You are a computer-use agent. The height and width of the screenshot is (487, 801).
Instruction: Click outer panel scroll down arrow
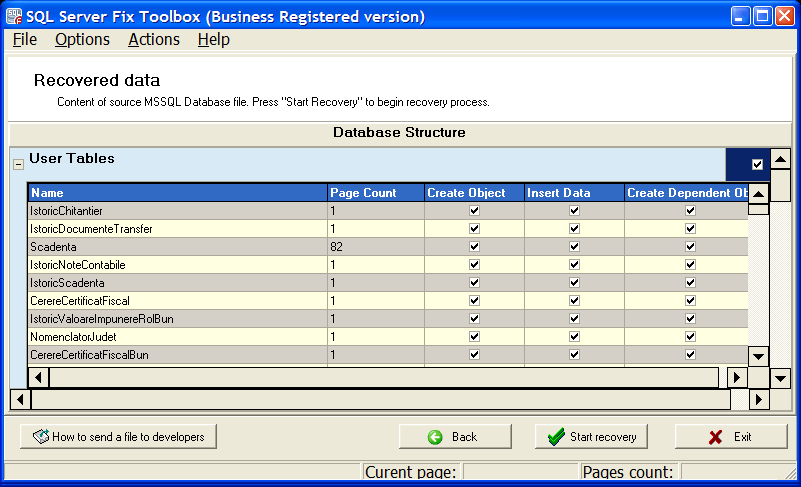780,379
